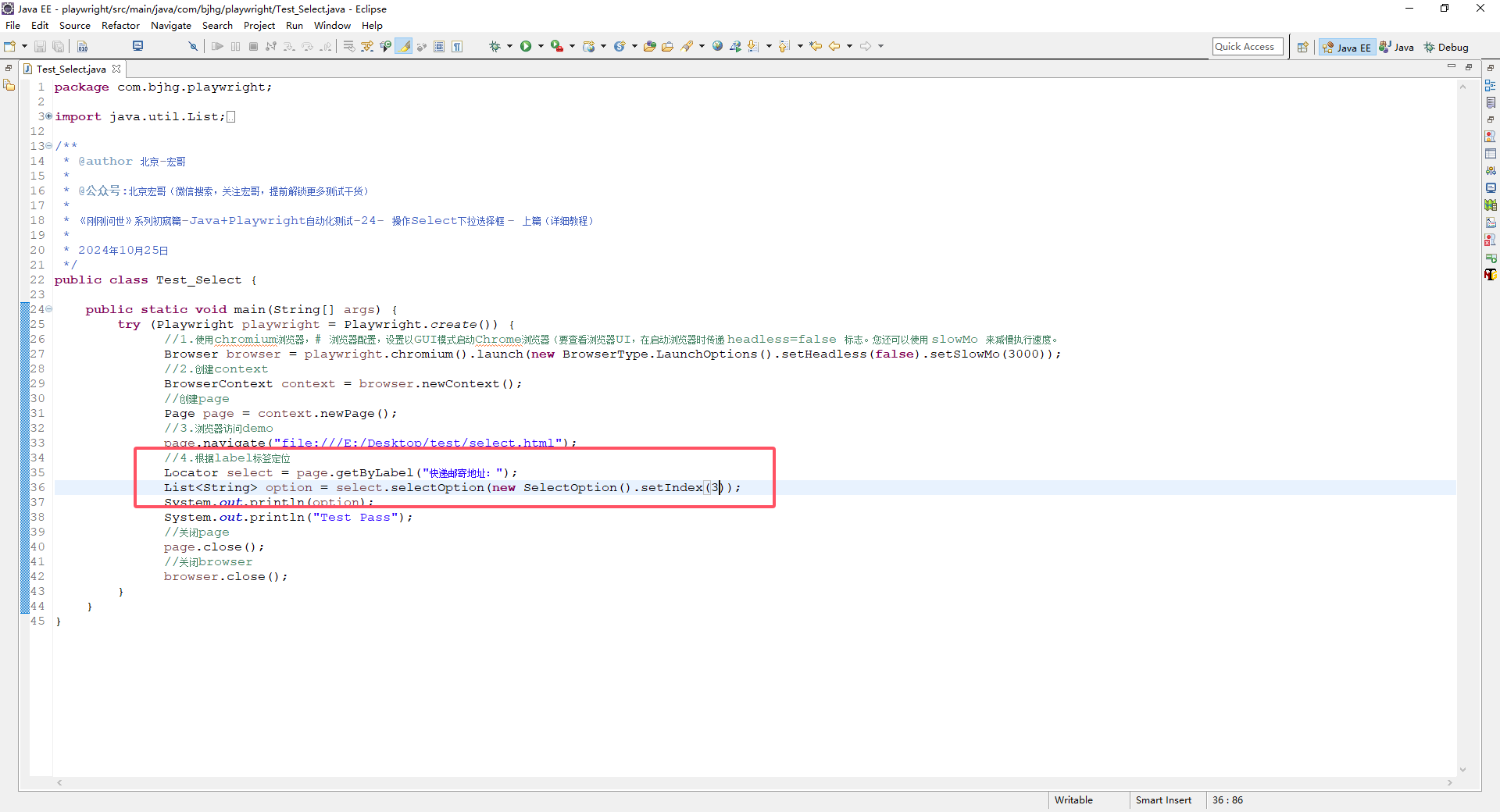Viewport: 1500px width, 812px height.
Task: Open dropdown next to Debug icon
Action: (x=509, y=47)
